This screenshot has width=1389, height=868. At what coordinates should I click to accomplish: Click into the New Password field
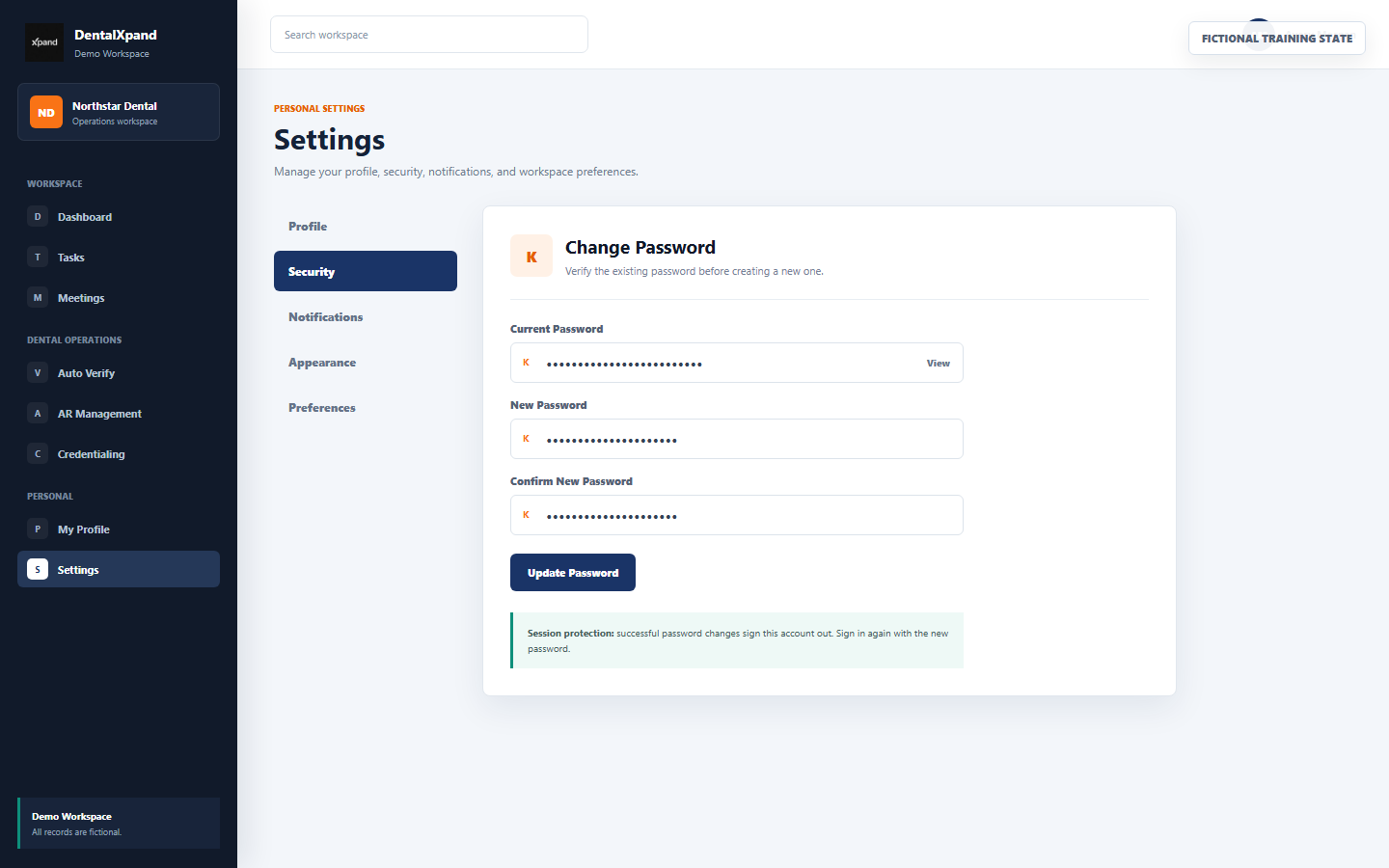click(737, 439)
